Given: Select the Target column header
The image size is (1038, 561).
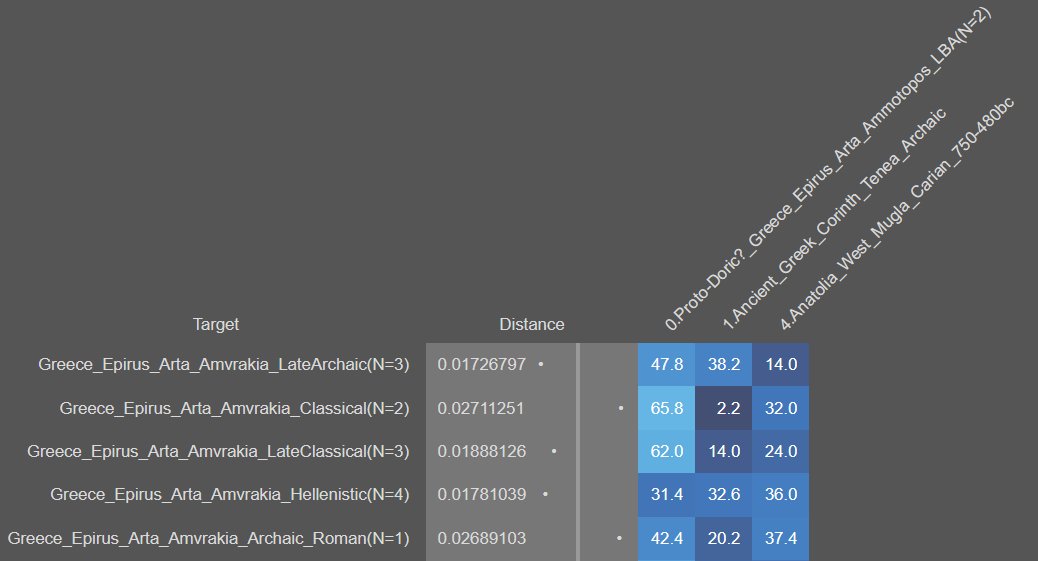Looking at the screenshot, I should 216,325.
